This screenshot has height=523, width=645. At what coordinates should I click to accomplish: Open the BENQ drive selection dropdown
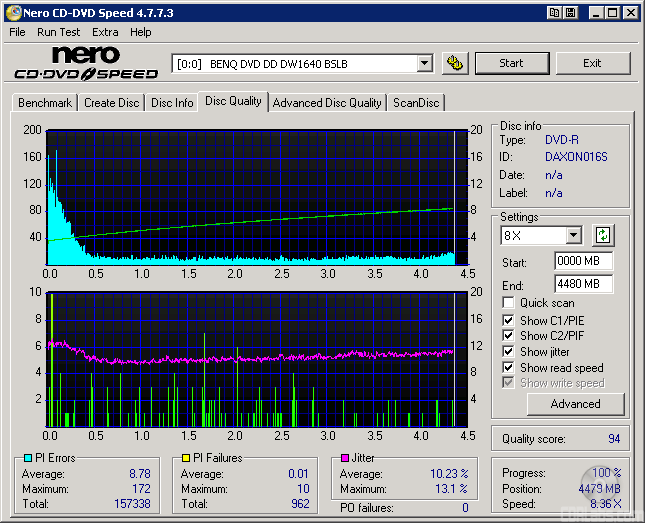424,63
